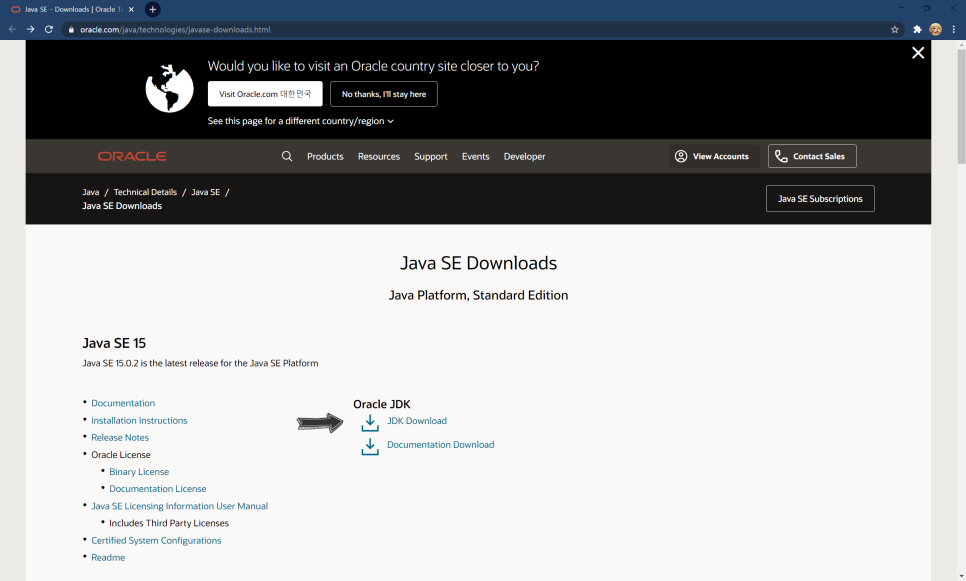Screen dimensions: 966x581
Task: Click the page vertical scrollbar thumb
Action: pos(961,106)
